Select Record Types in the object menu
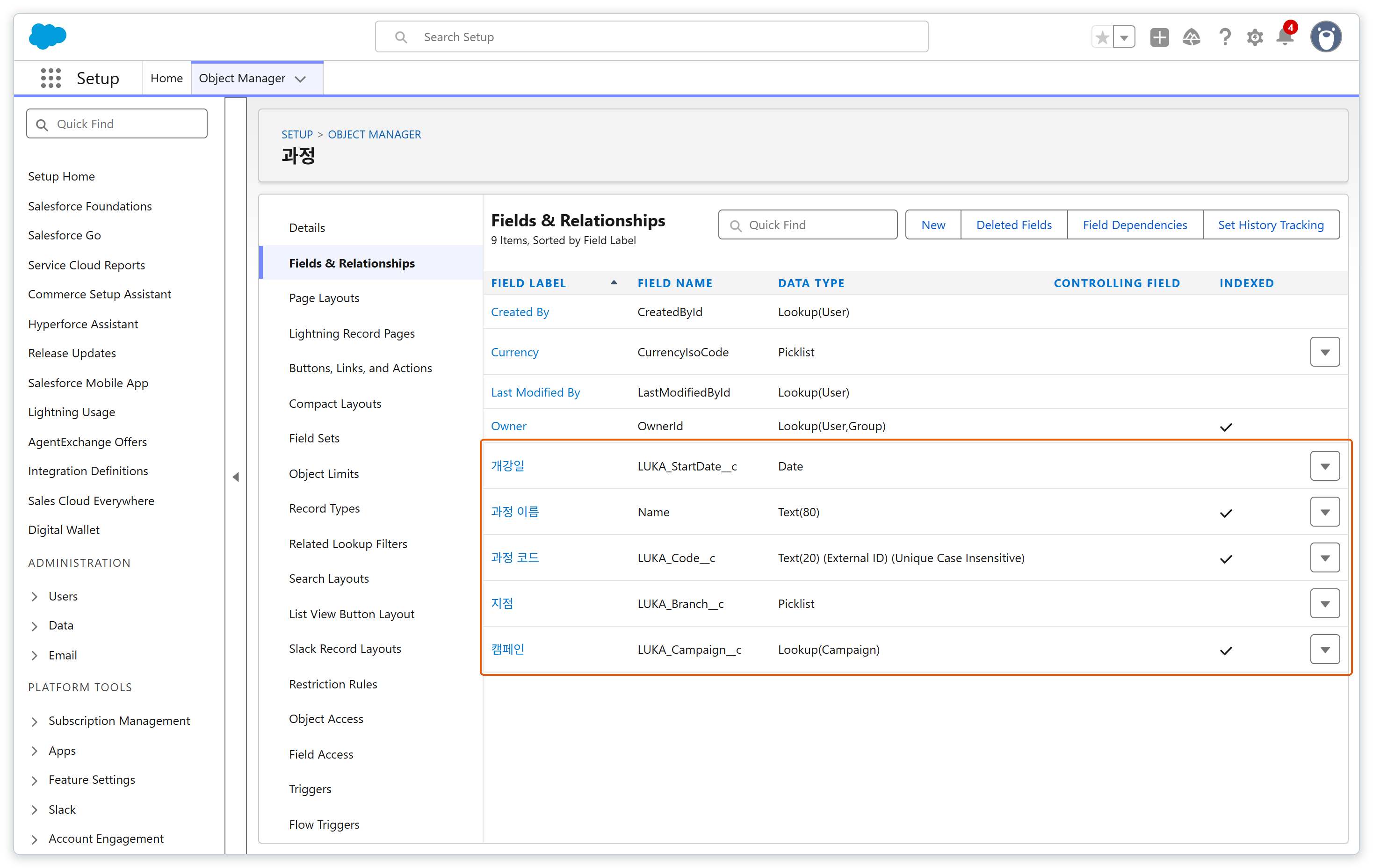 tap(324, 509)
